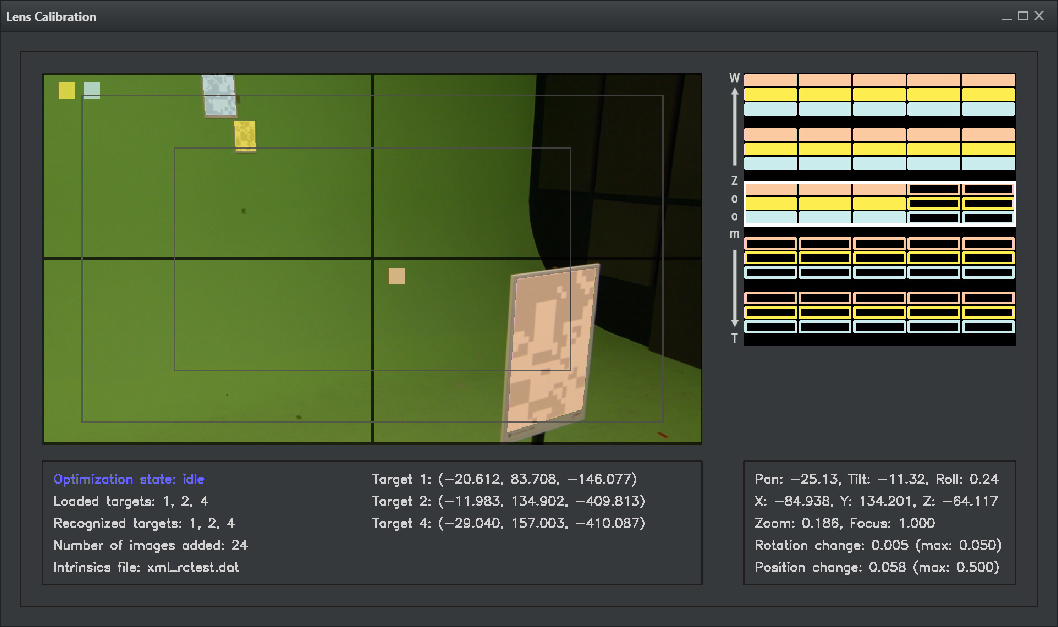Click the W label above the zoom arrow
Viewport: 1058px width, 627px height.
(x=735, y=78)
